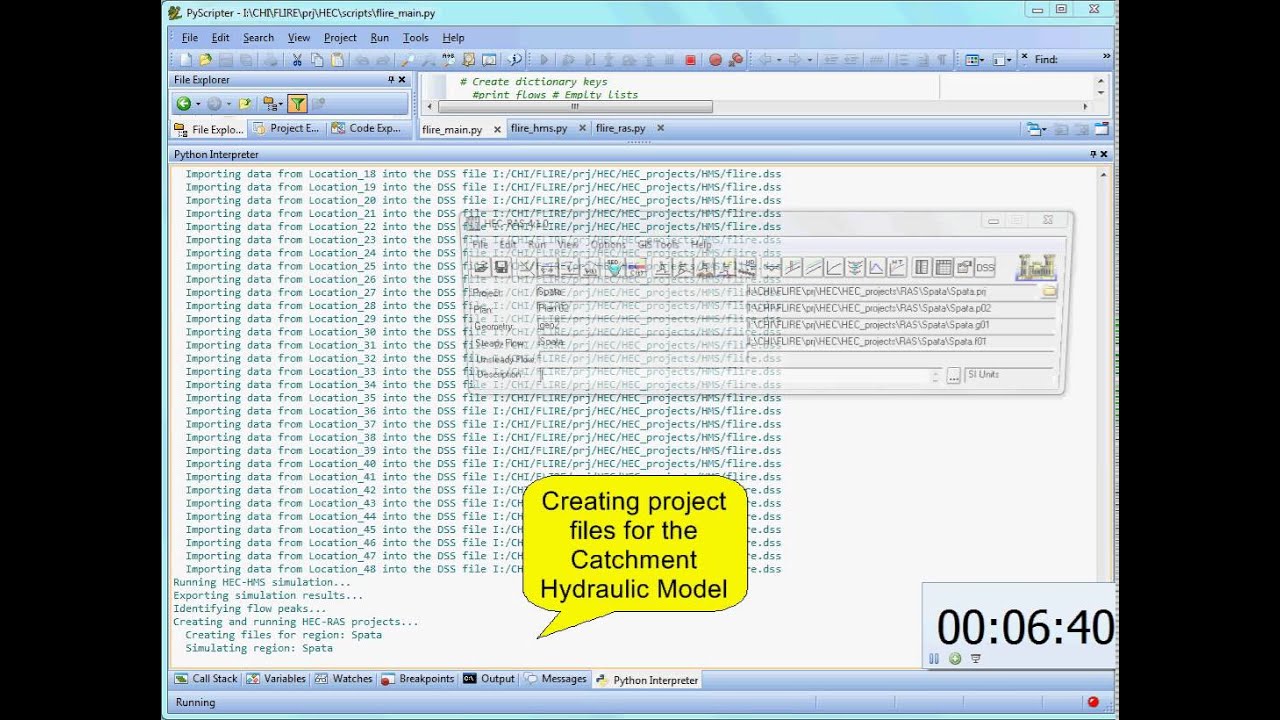Image resolution: width=1280 pixels, height=720 pixels.
Task: Open the Call Stack tab
Action: [x=206, y=678]
